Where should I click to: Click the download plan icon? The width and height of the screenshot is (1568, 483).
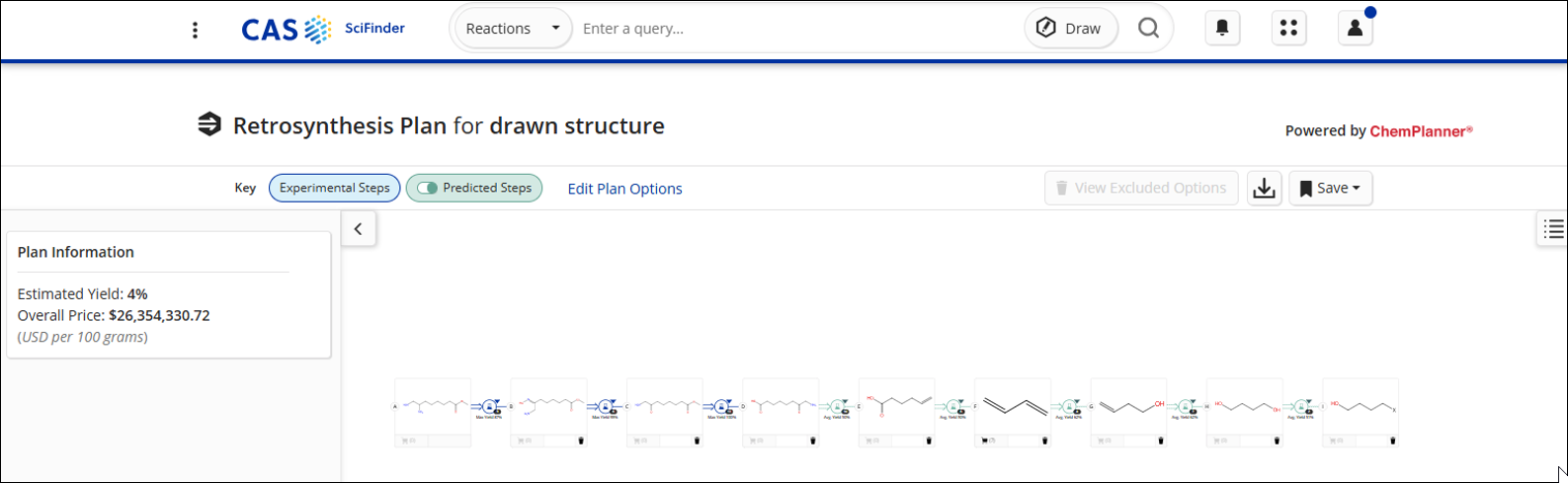1264,188
